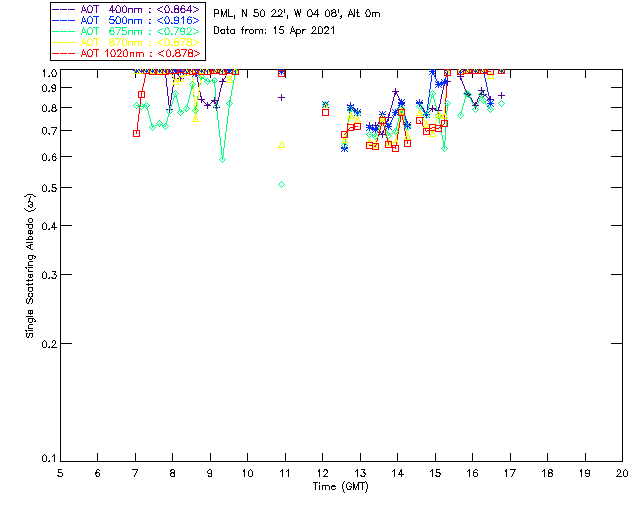Image resolution: width=640 pixels, height=512 pixels.
Task: Click the purple dashed line sample for 400nm
Action: pyautogui.click(x=66, y=9)
